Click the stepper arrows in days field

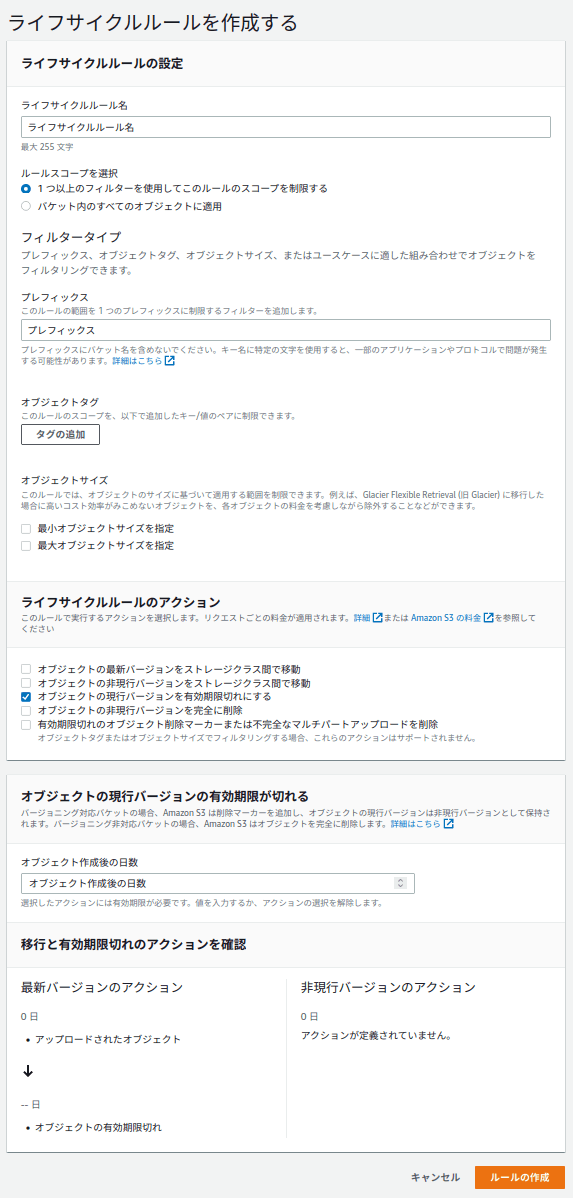coord(400,883)
